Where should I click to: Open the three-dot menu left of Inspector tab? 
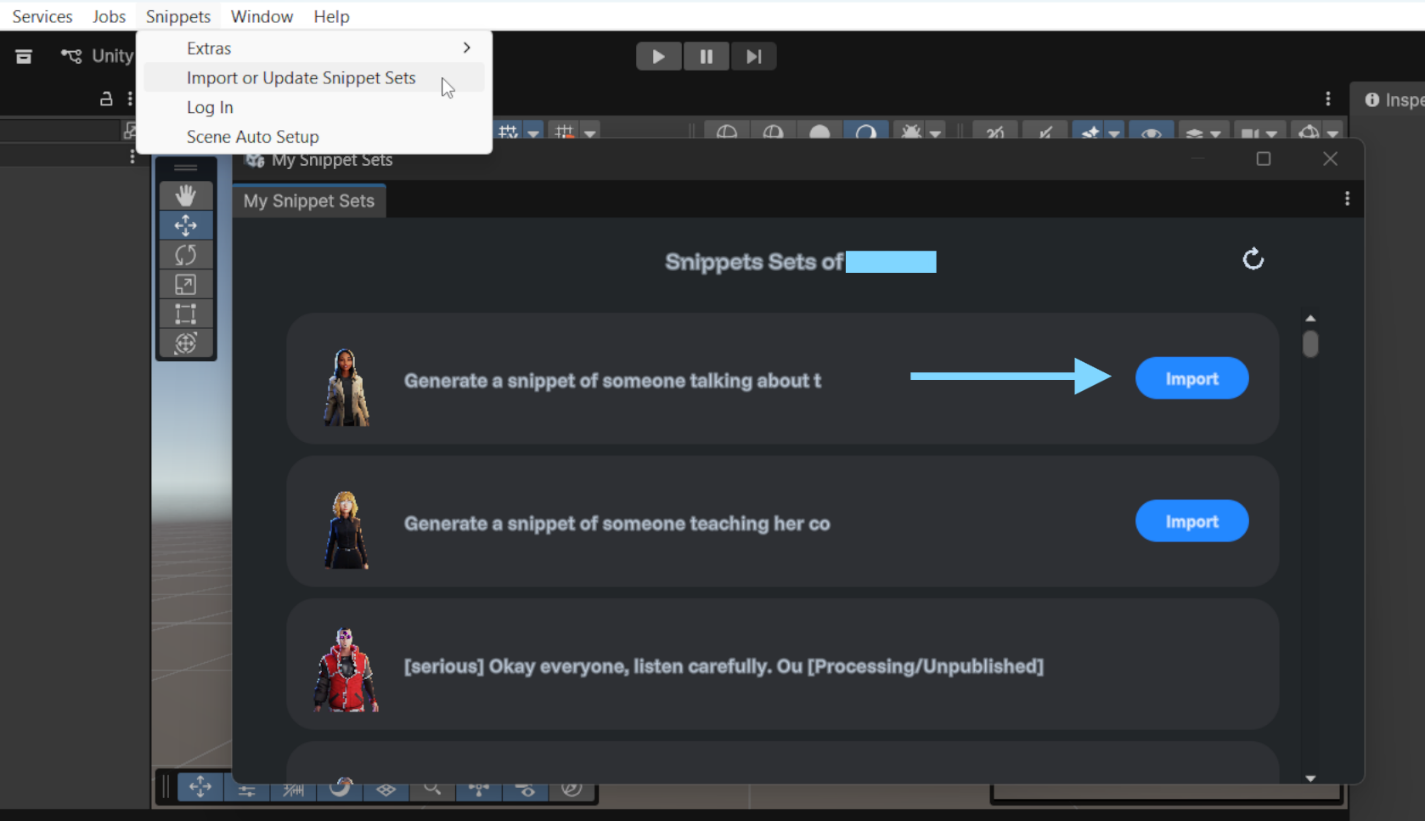tap(1328, 99)
